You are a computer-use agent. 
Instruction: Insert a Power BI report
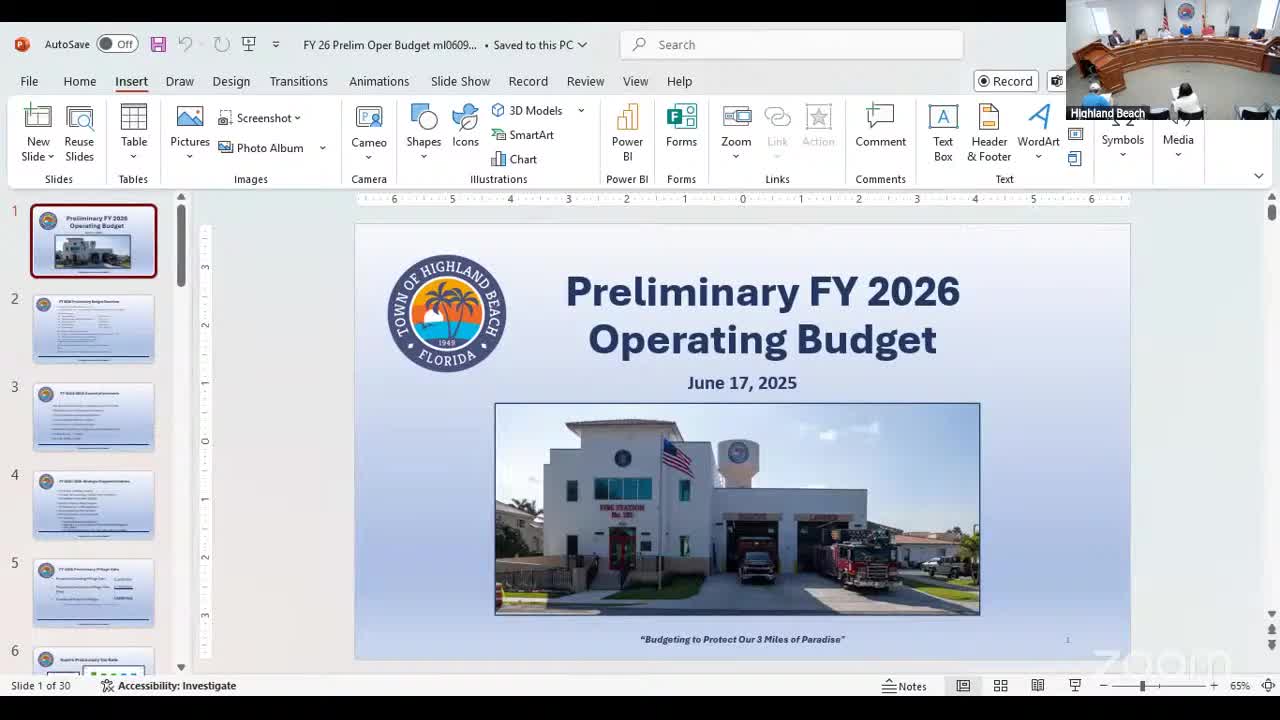[627, 133]
